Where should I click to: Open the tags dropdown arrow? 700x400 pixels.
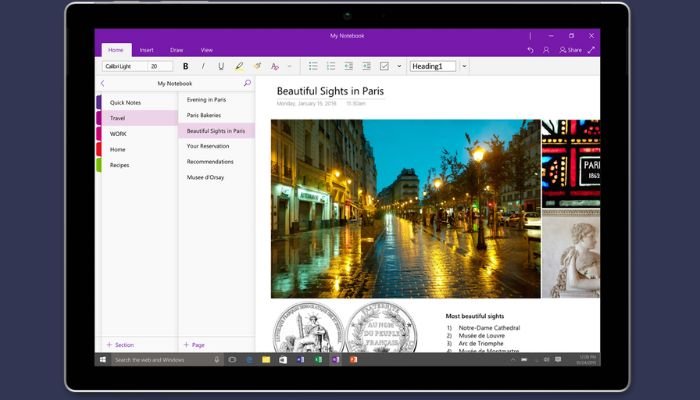click(x=399, y=66)
